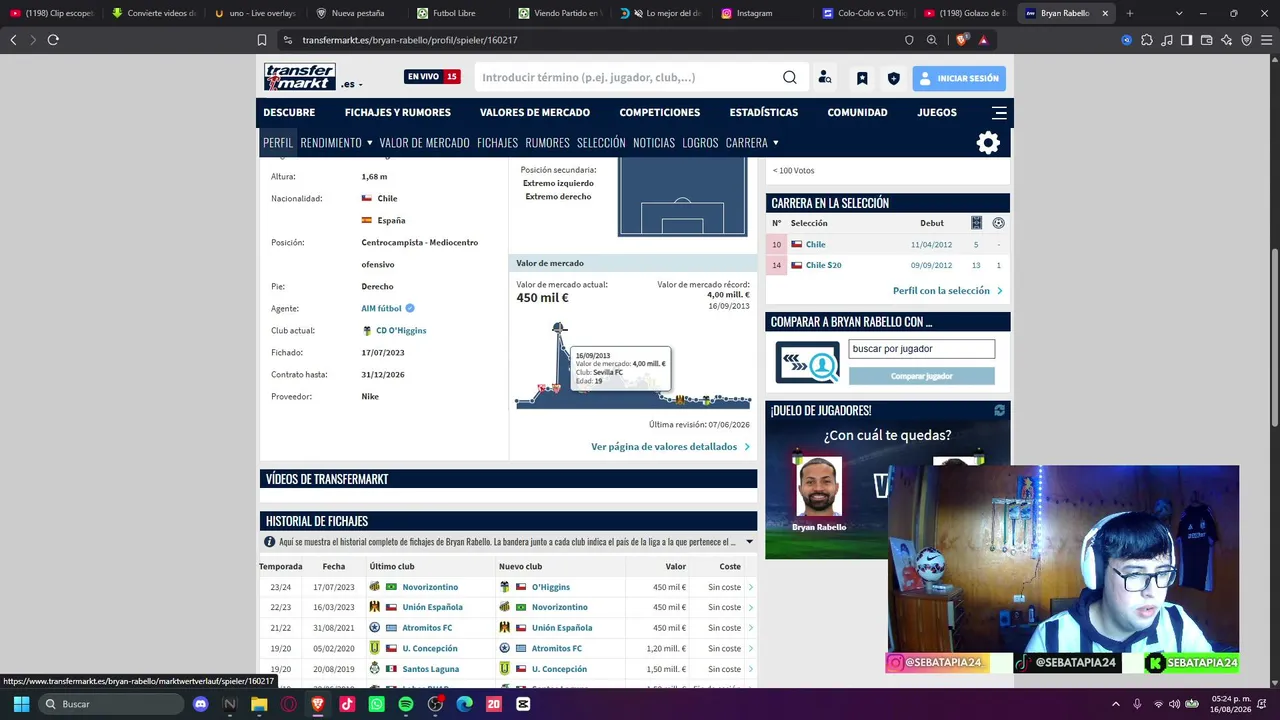Image resolution: width=1280 pixels, height=720 pixels.
Task: Click the Novorizontino link in 23/24 row
Action: point(430,587)
